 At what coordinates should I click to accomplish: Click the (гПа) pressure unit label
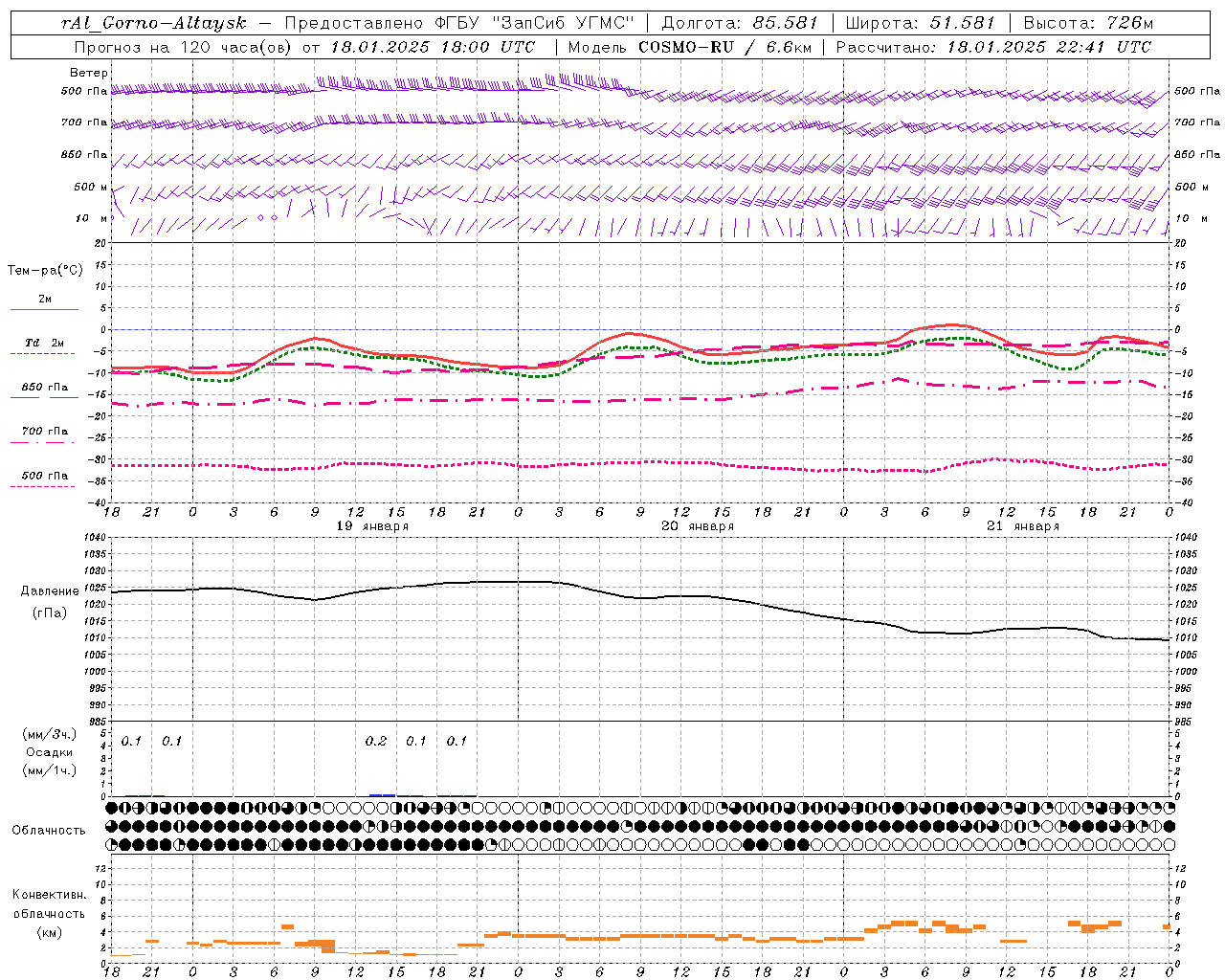pos(49,613)
